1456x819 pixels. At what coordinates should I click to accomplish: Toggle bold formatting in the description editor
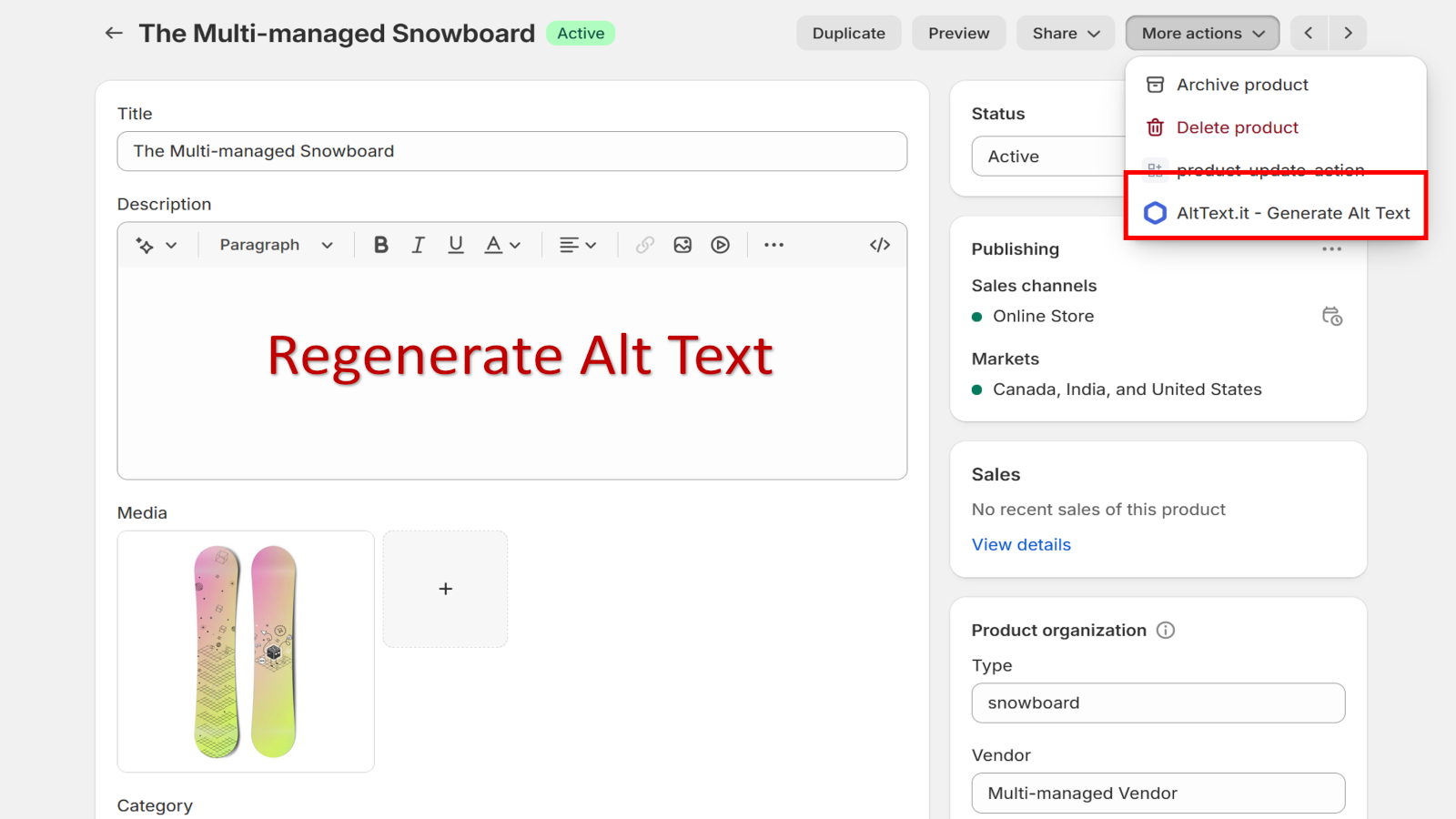(380, 244)
